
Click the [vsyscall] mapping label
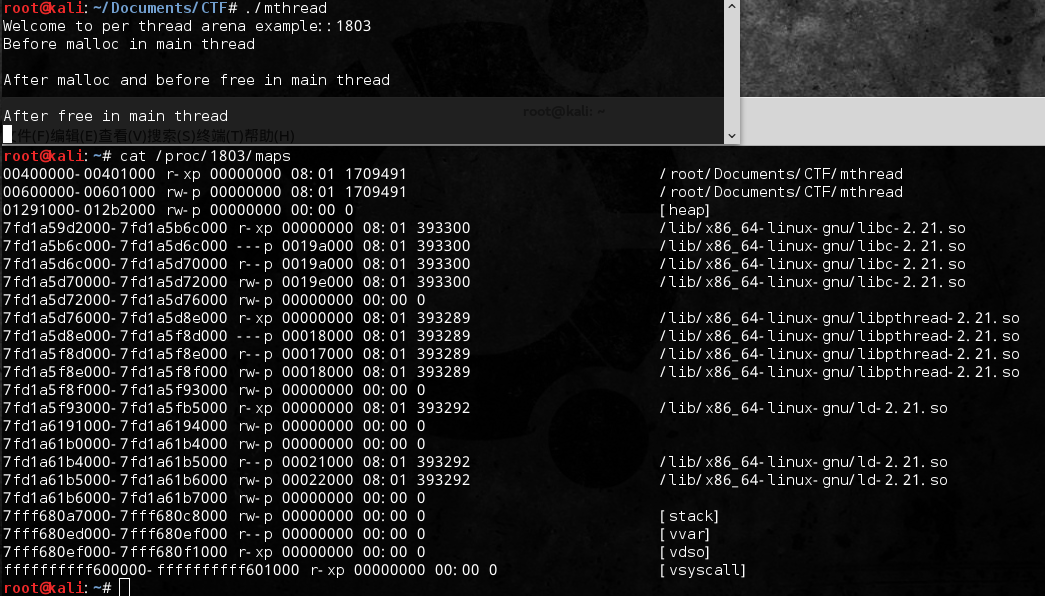(702, 570)
